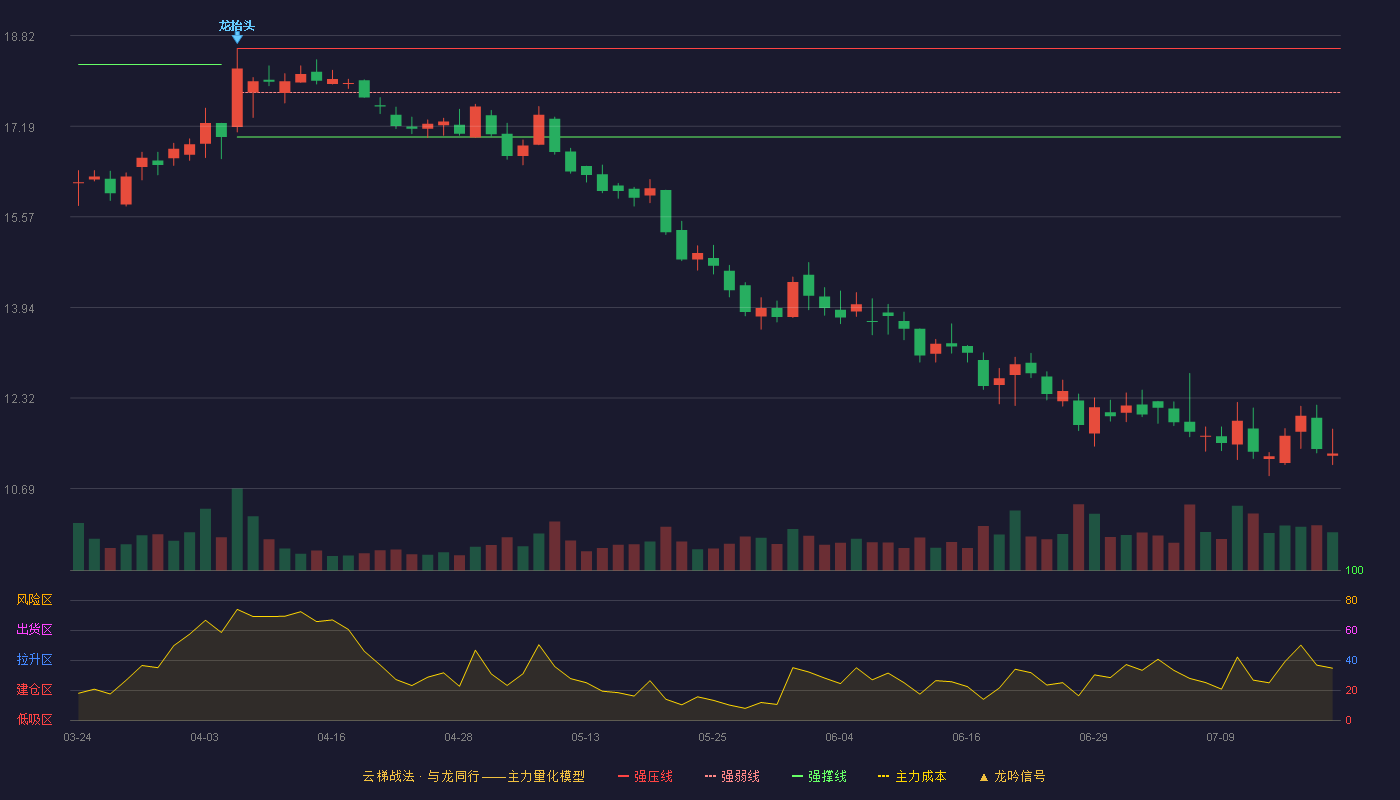Toggle the 强弱线 legend entry
This screenshot has width=1400, height=800.
732,776
